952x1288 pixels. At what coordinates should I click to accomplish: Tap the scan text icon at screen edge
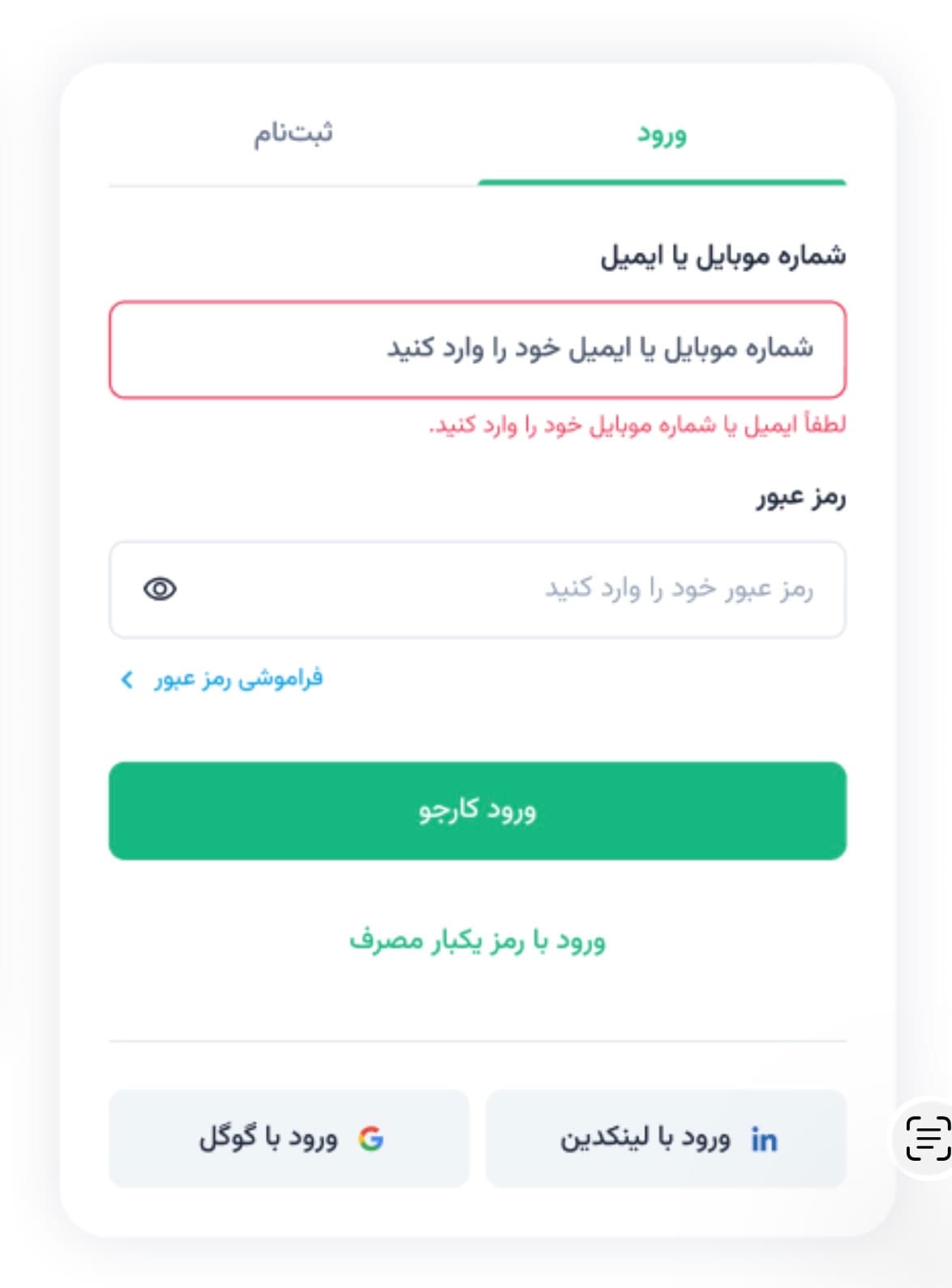click(x=928, y=1138)
